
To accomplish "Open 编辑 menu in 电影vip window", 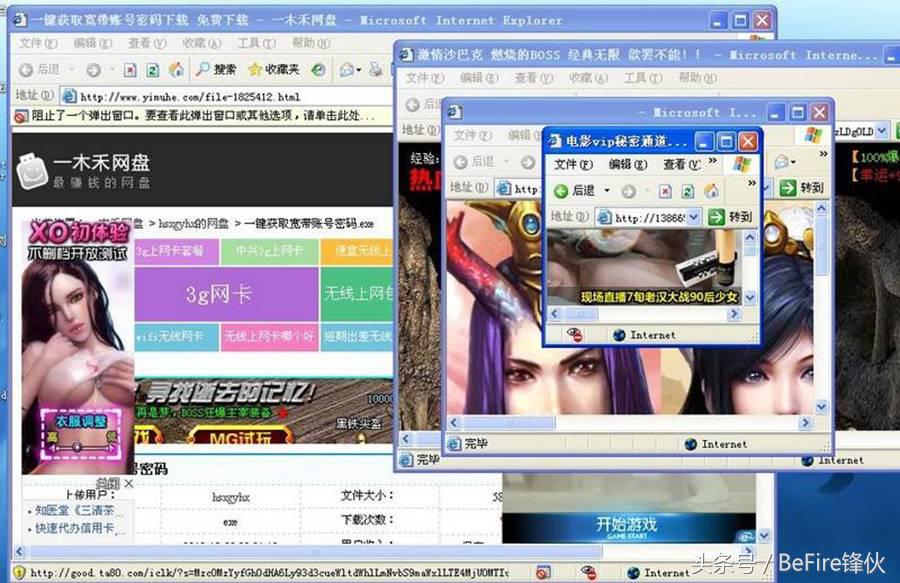I will [627, 165].
